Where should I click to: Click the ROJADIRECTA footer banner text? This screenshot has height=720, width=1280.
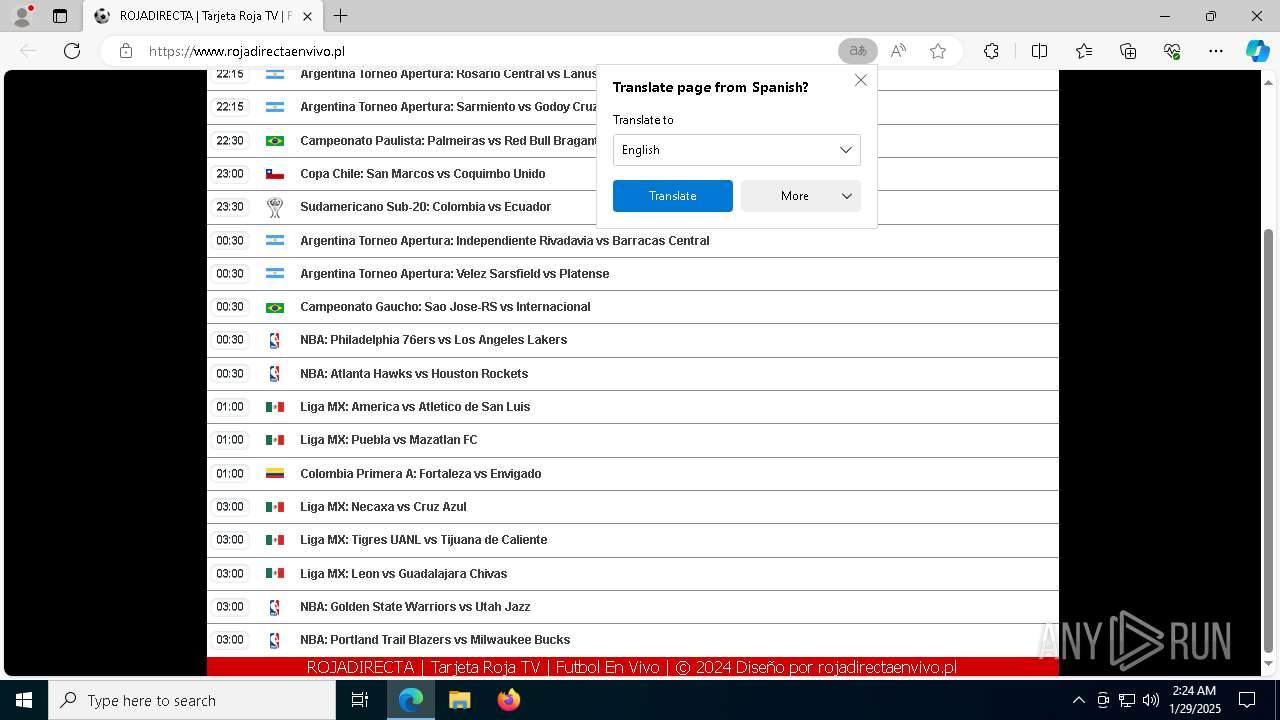(x=632, y=667)
